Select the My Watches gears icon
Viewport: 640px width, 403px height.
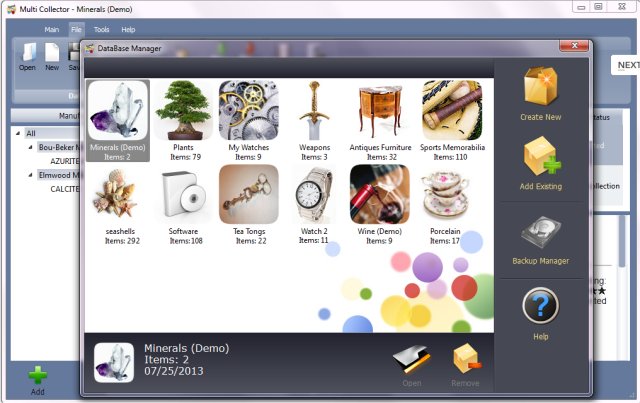pyautogui.click(x=249, y=110)
